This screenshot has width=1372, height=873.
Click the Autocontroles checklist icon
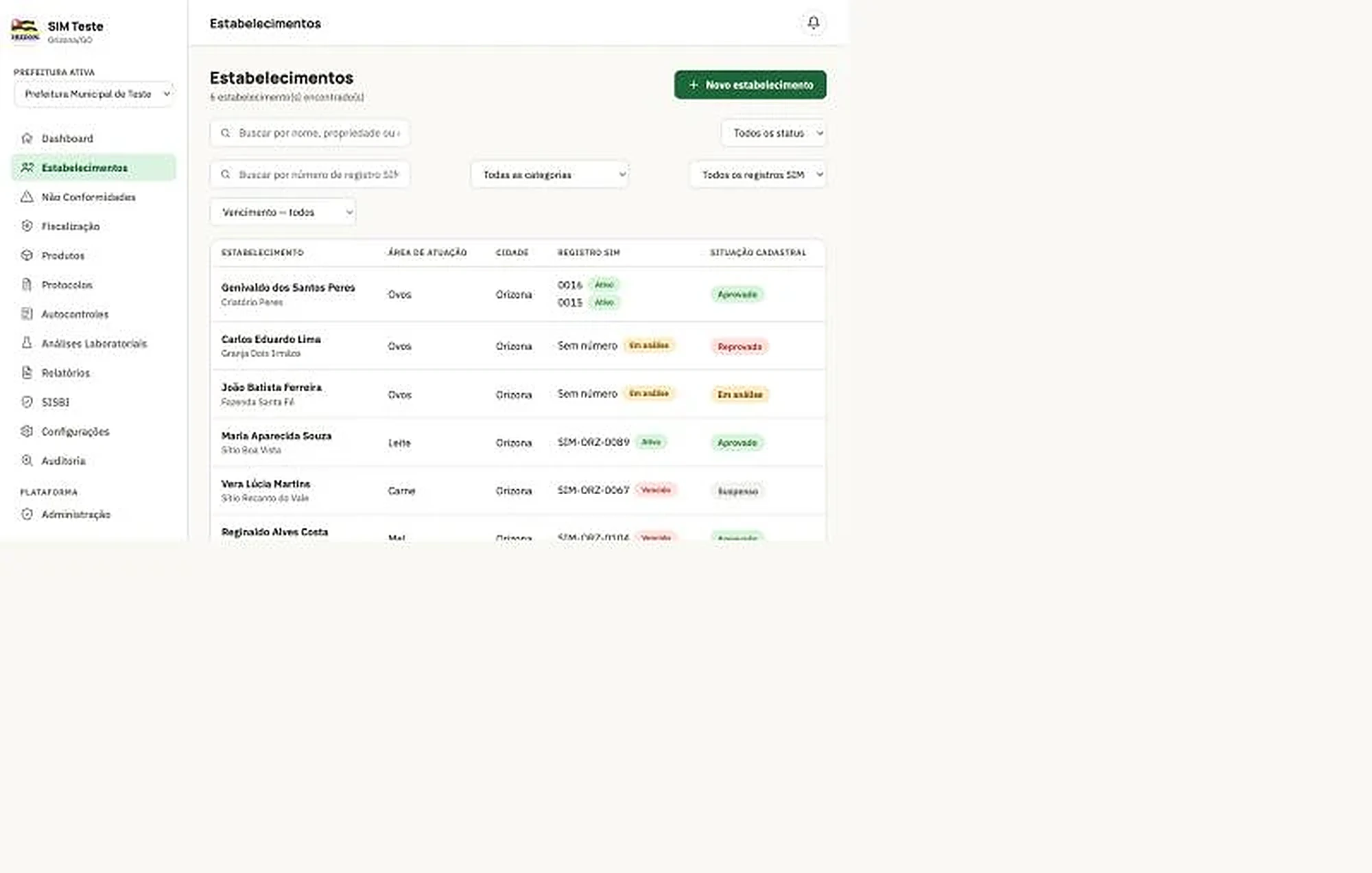click(27, 314)
